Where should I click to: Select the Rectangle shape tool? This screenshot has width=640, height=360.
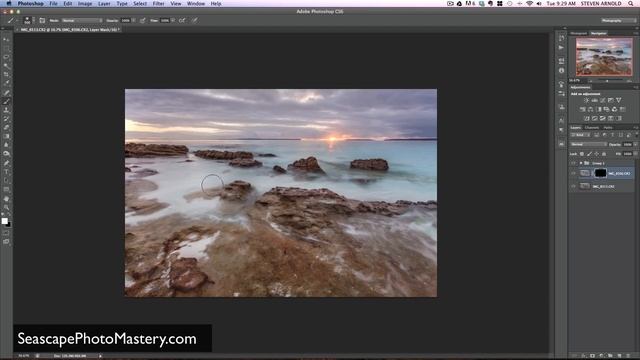pyautogui.click(x=6, y=189)
